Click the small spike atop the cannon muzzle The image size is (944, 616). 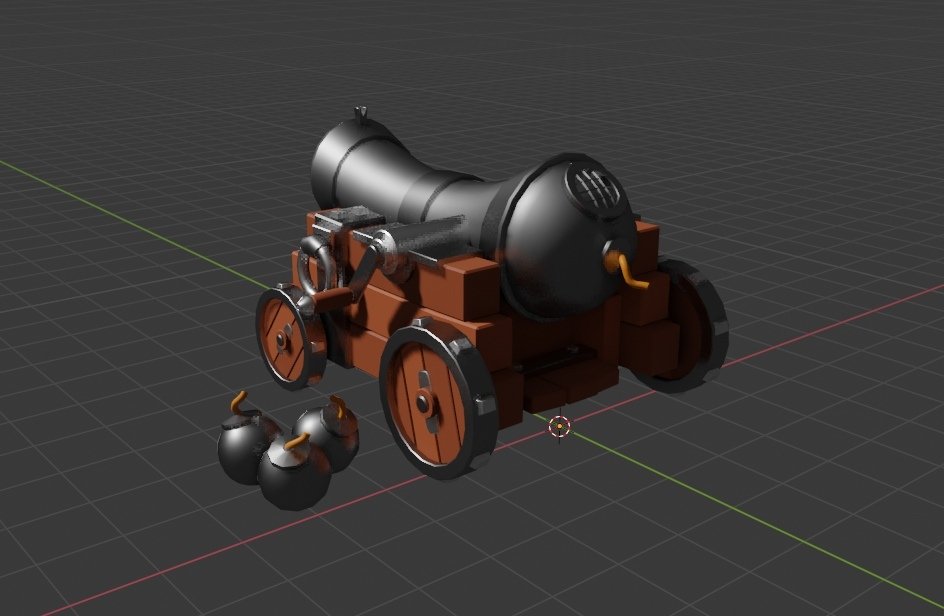[360, 110]
